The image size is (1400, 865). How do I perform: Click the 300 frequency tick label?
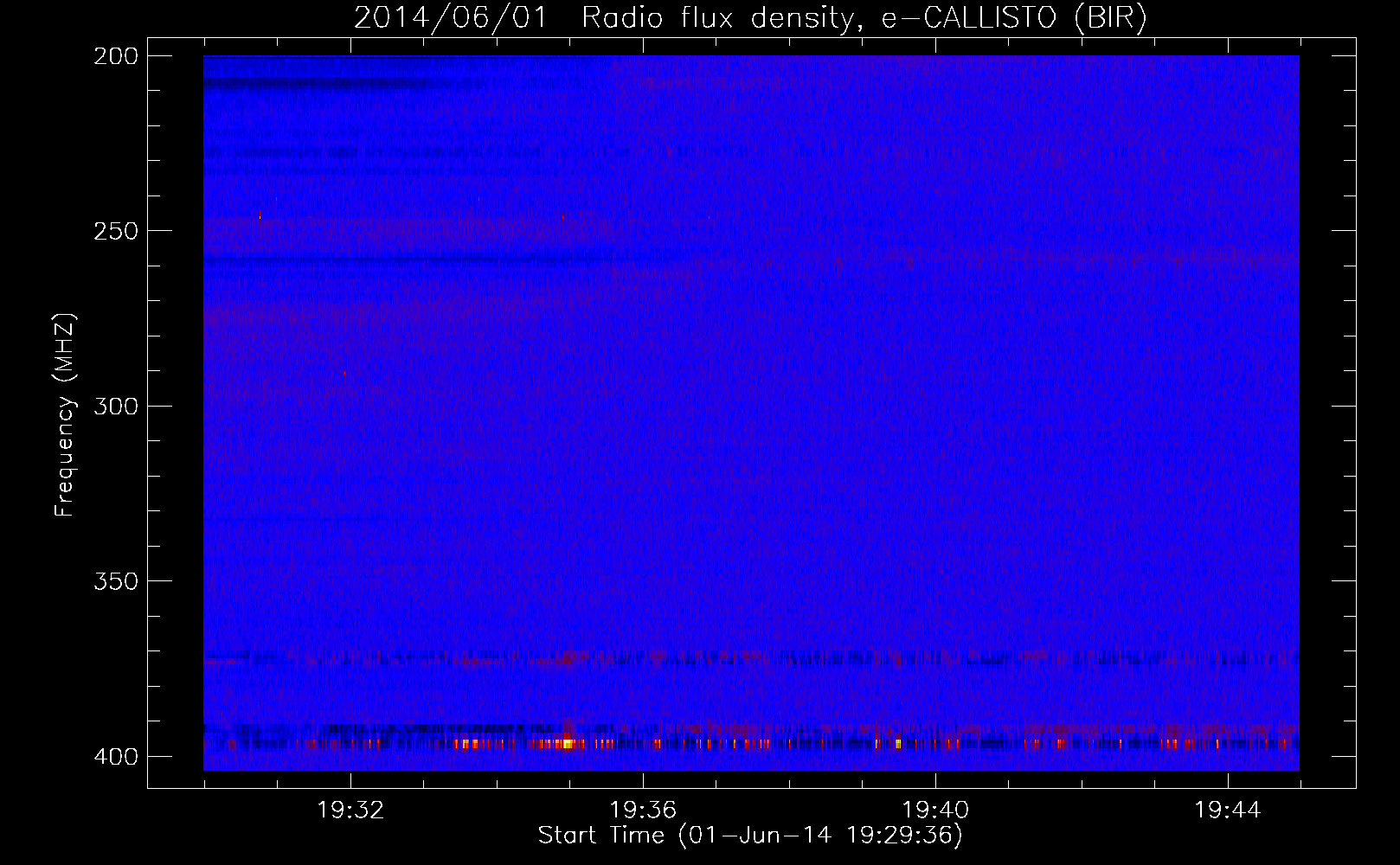(x=116, y=406)
